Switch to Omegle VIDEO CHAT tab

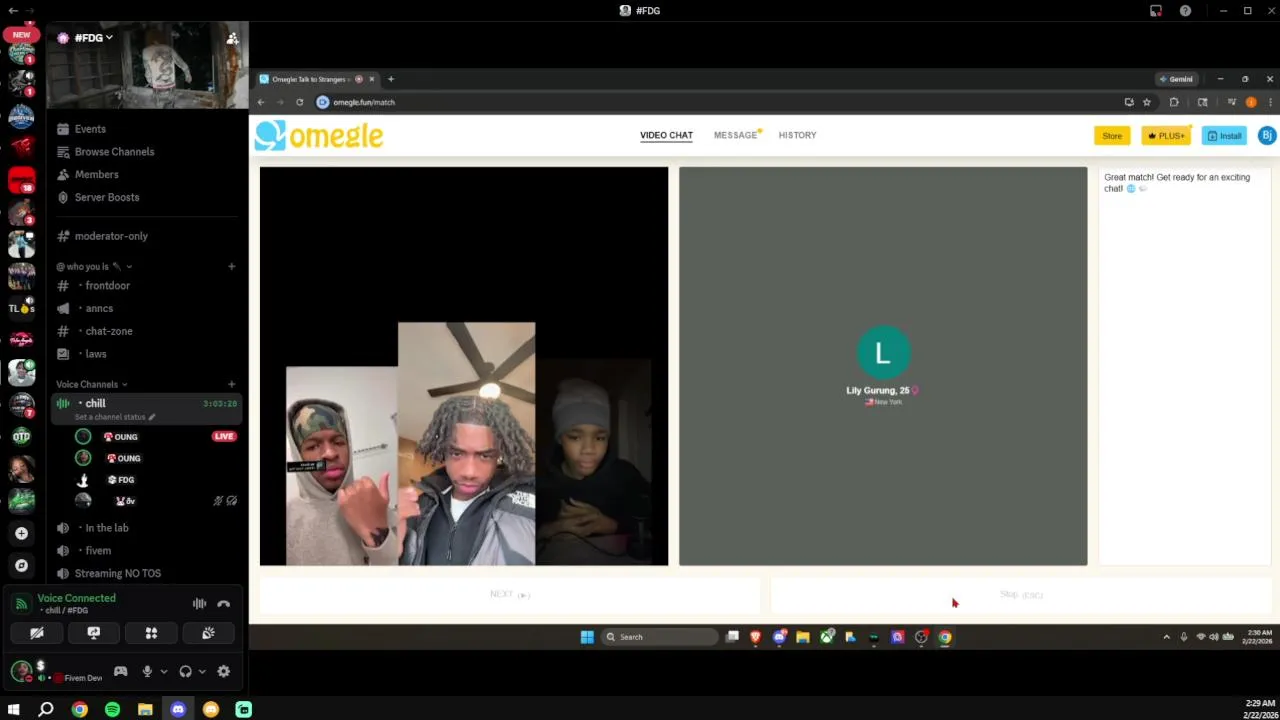click(x=666, y=135)
